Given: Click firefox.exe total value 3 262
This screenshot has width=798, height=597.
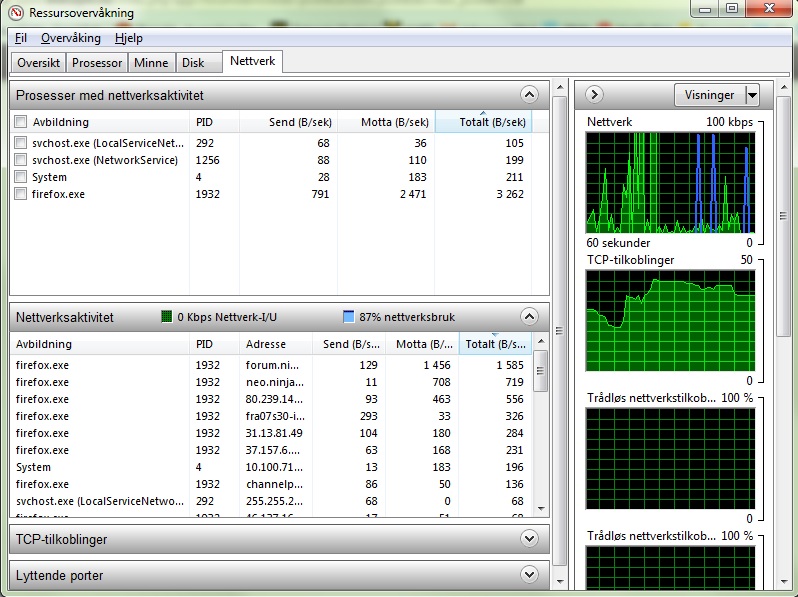Looking at the screenshot, I should point(510,194).
